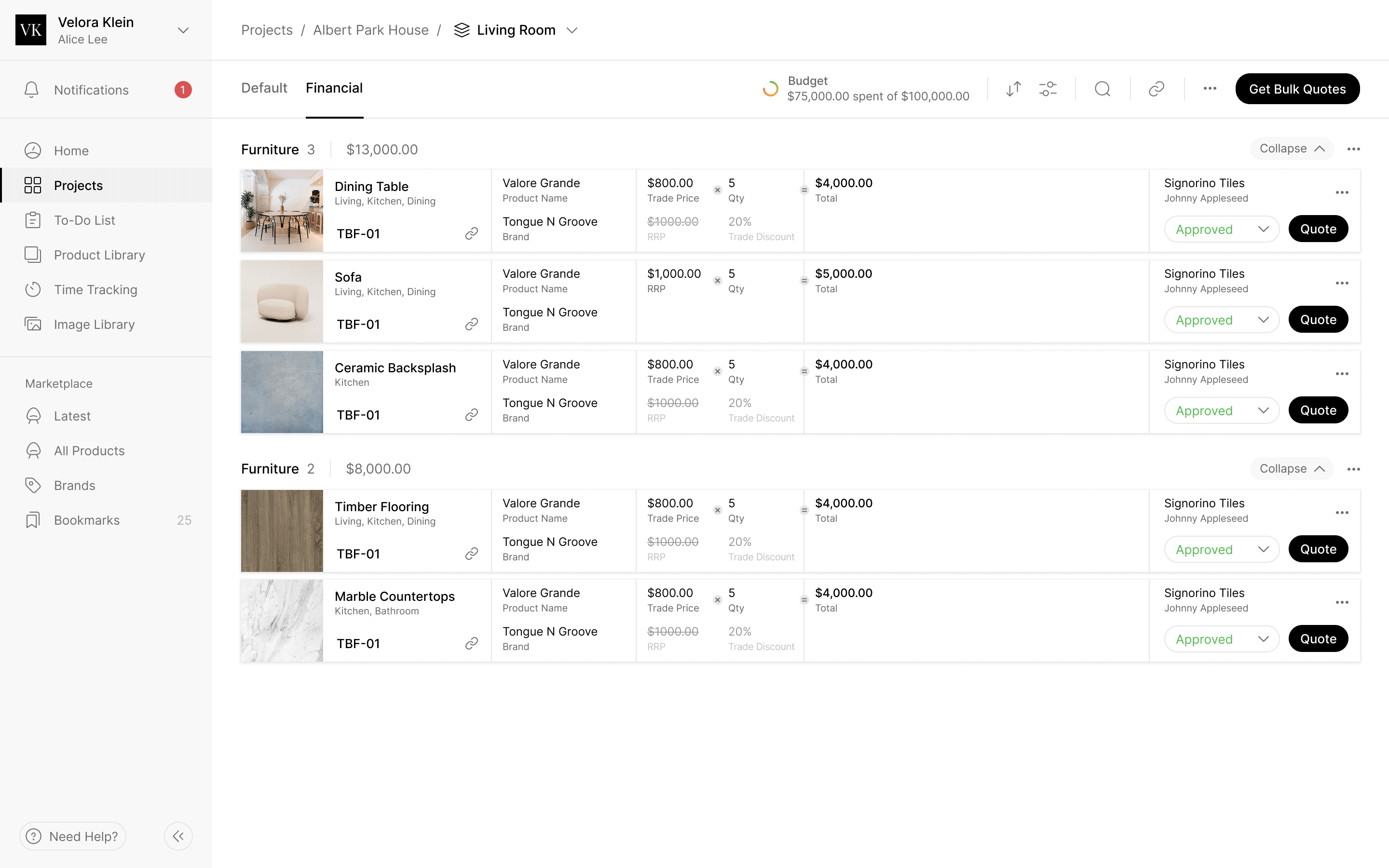Open Approved status dropdown for Timber Flooring

[x=1221, y=549]
